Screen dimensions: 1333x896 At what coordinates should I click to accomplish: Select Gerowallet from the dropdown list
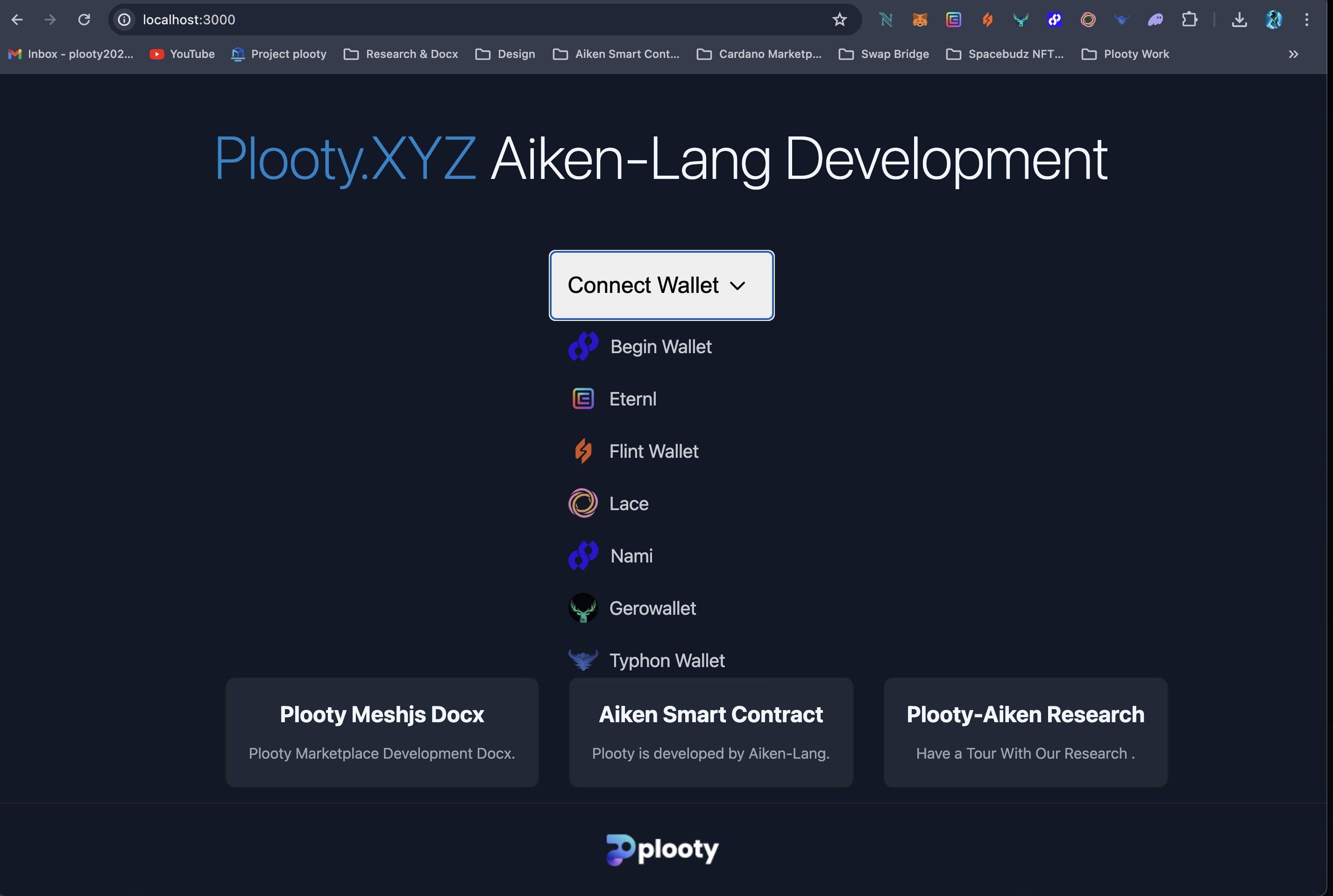click(632, 608)
